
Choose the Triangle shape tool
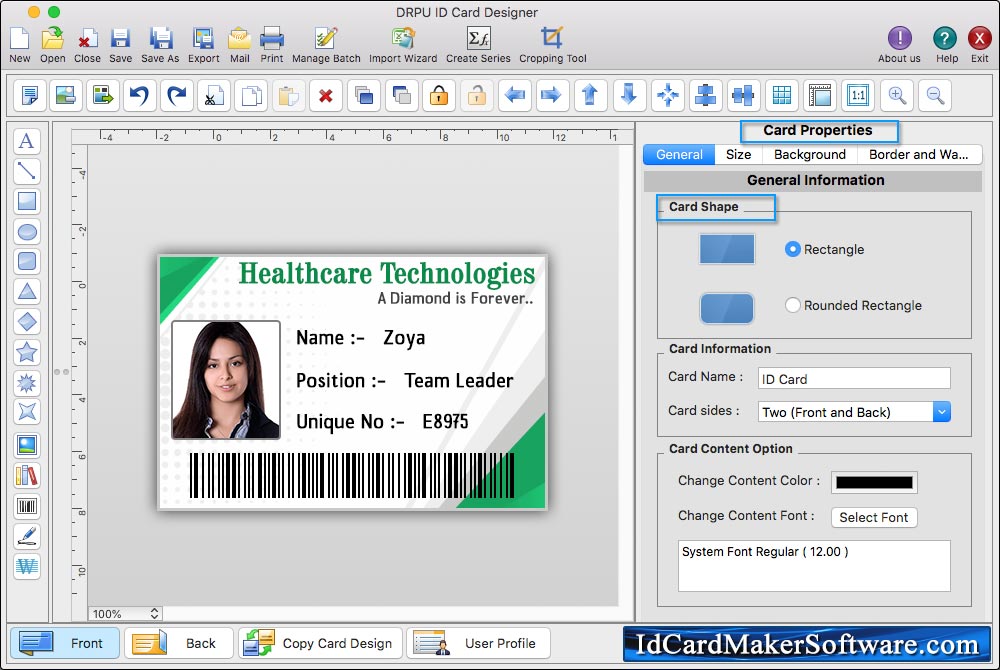coord(27,292)
